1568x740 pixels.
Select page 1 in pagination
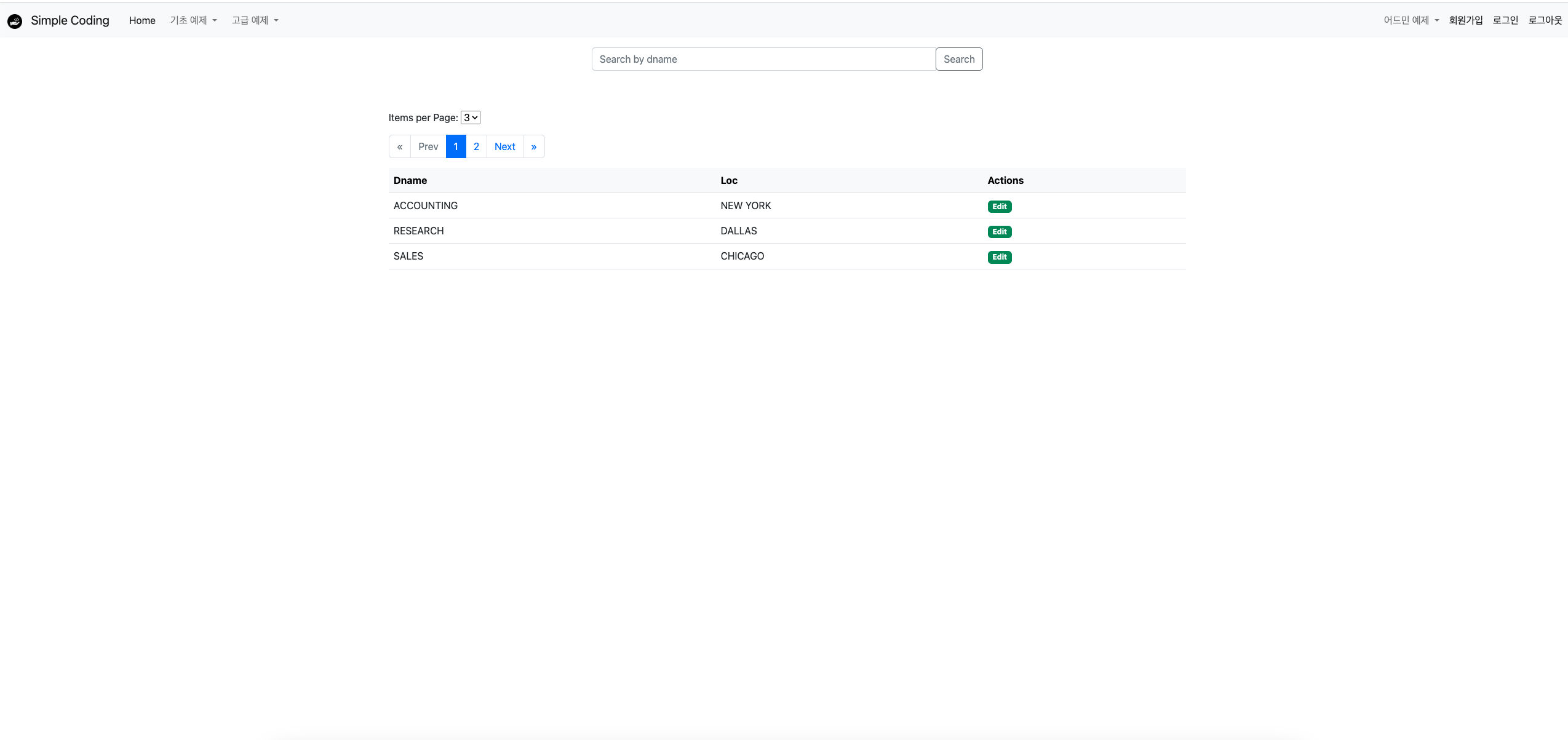click(456, 146)
